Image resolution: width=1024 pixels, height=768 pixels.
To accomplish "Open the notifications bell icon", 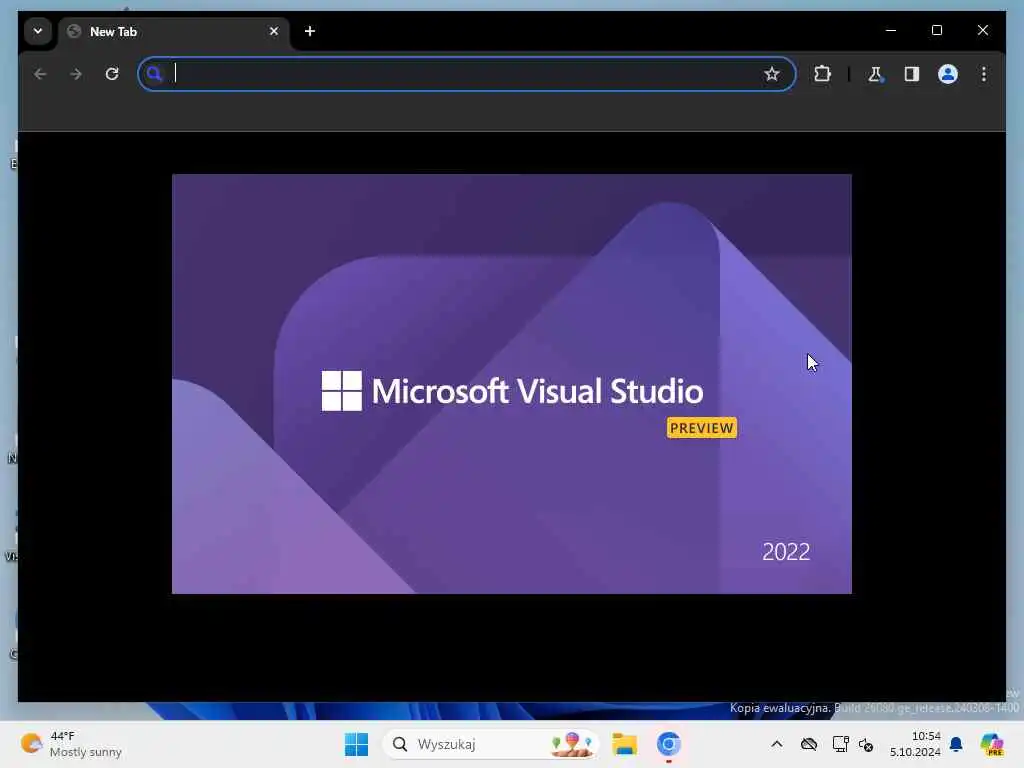I will click(x=956, y=744).
